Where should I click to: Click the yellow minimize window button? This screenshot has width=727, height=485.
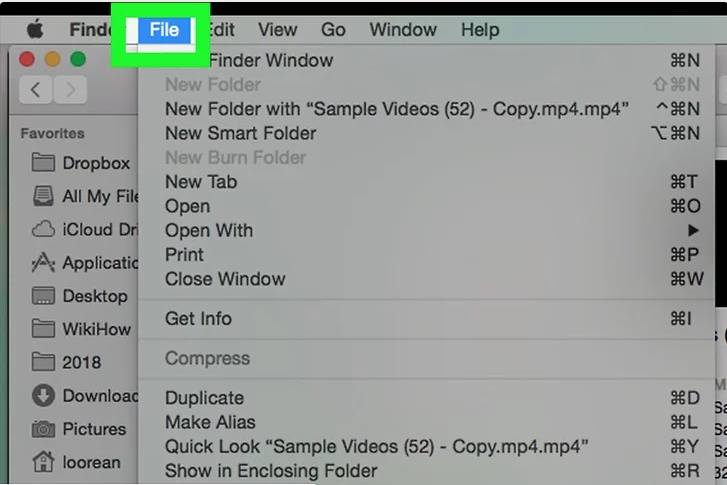(52, 59)
